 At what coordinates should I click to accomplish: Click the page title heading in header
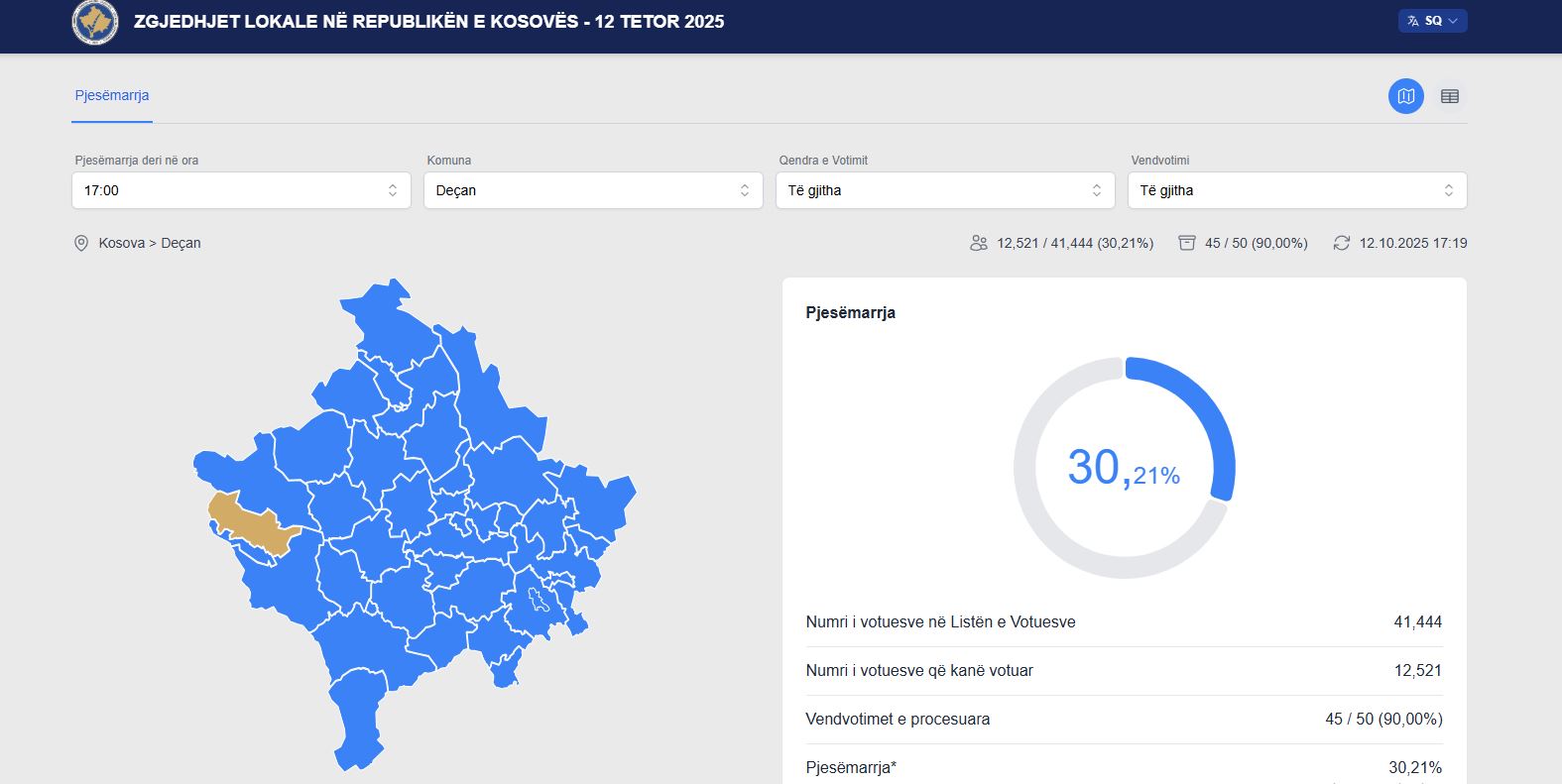pyautogui.click(x=428, y=22)
